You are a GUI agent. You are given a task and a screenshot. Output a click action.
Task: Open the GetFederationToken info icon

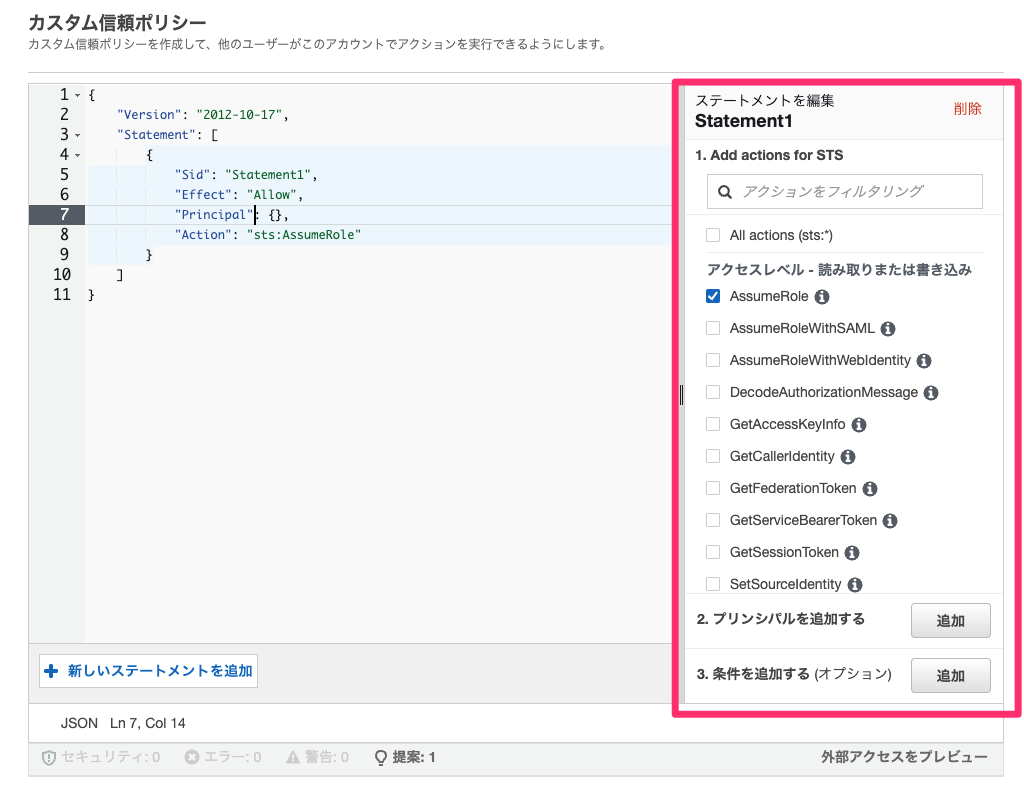point(869,489)
